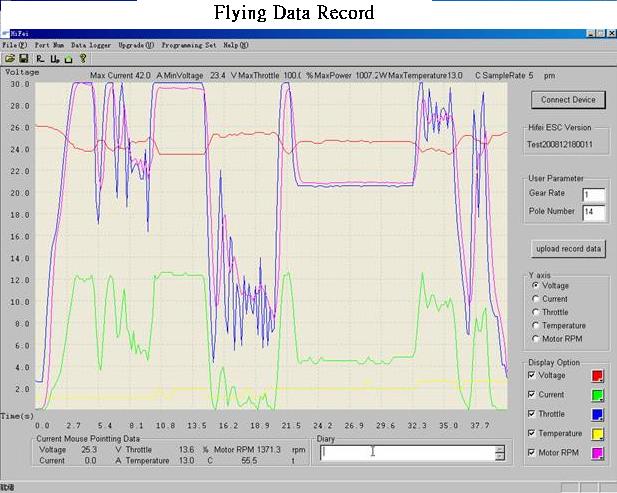This screenshot has height=493, width=617.
Task: Toggle the Throttle display checkbox
Action: click(532, 414)
